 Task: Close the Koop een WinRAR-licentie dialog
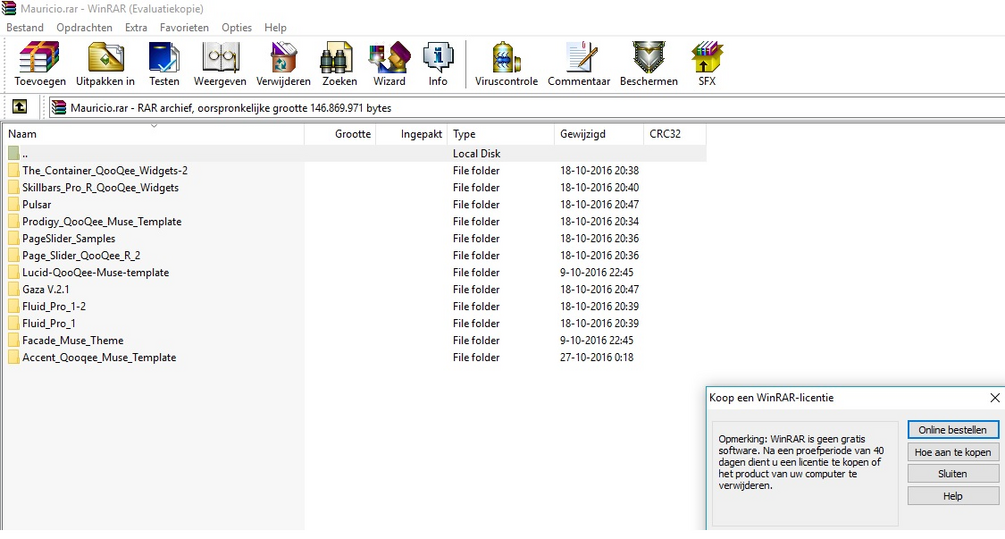pos(995,398)
